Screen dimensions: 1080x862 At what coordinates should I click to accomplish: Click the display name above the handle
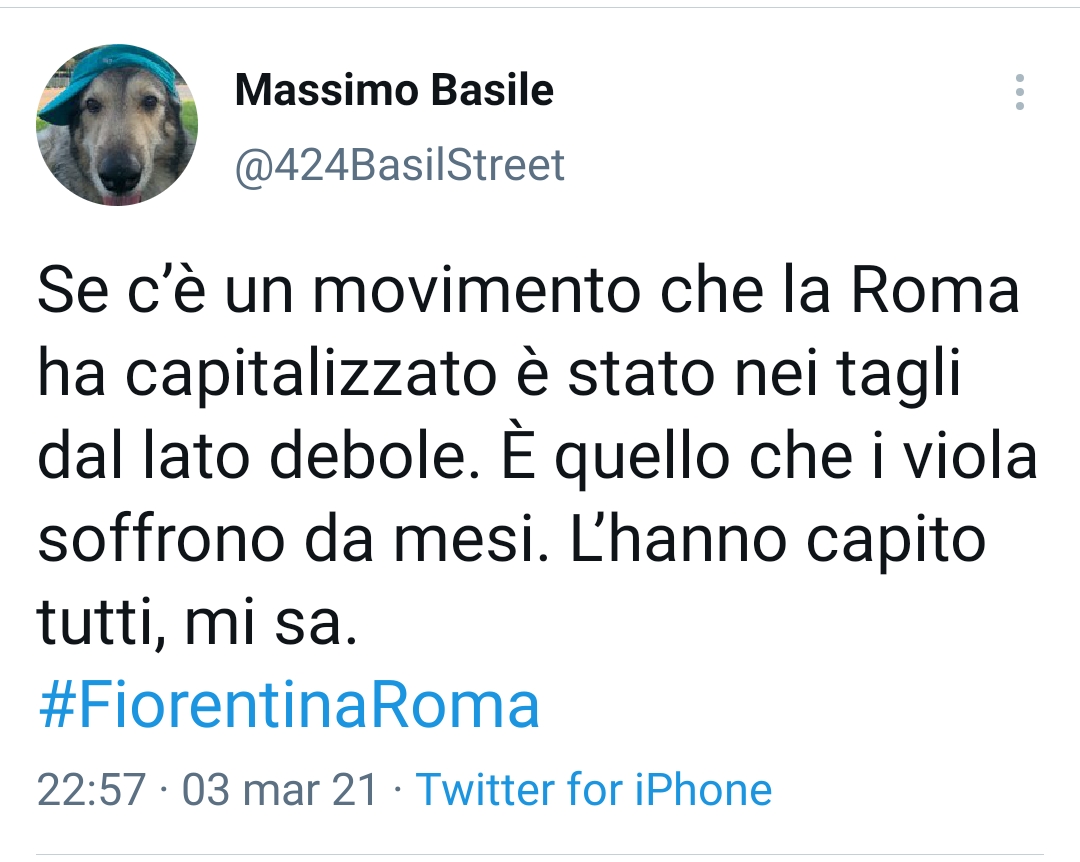392,90
